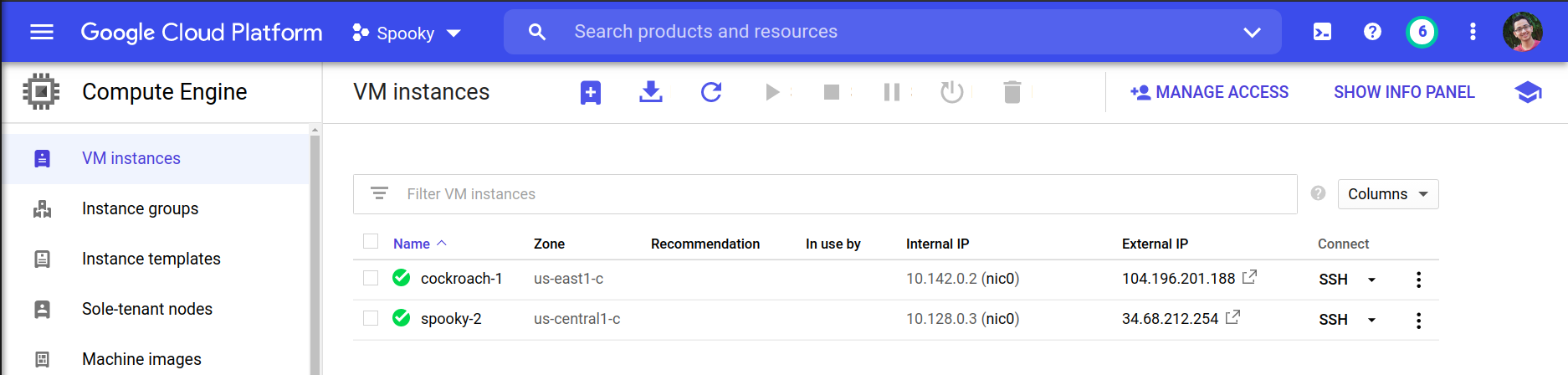
Task: Click the Import VM download icon
Action: tap(651, 92)
